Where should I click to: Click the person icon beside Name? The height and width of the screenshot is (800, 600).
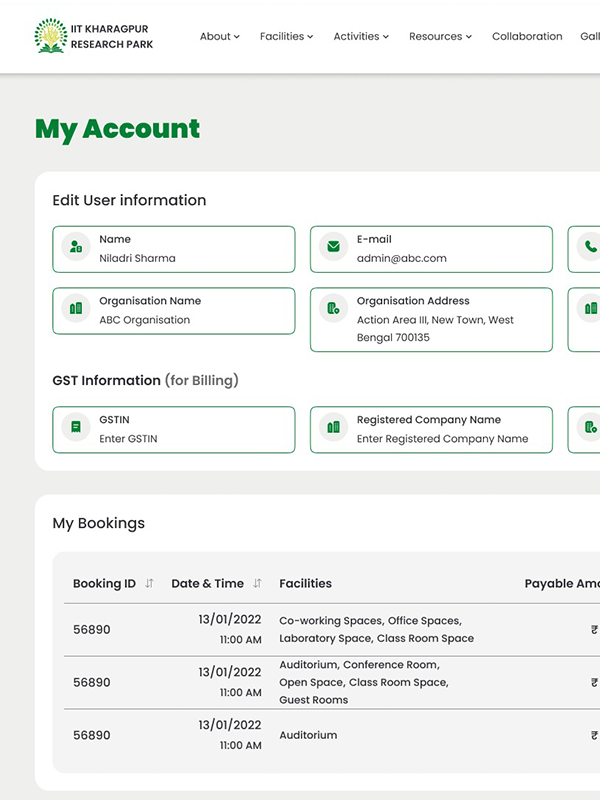pyautogui.click(x=76, y=246)
